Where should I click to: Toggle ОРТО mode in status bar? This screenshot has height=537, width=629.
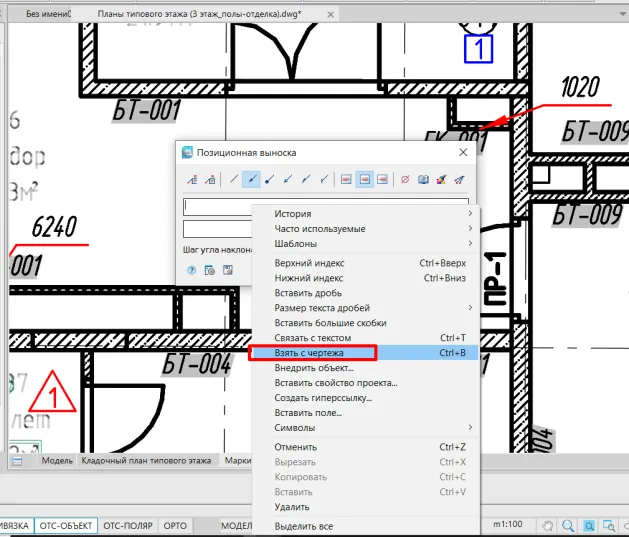tap(175, 525)
